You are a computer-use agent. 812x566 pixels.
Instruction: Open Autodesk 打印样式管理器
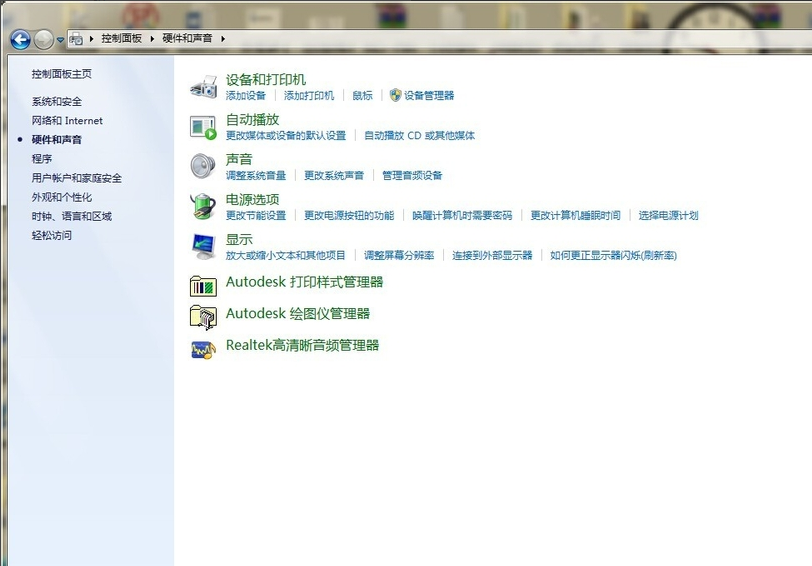pos(304,282)
